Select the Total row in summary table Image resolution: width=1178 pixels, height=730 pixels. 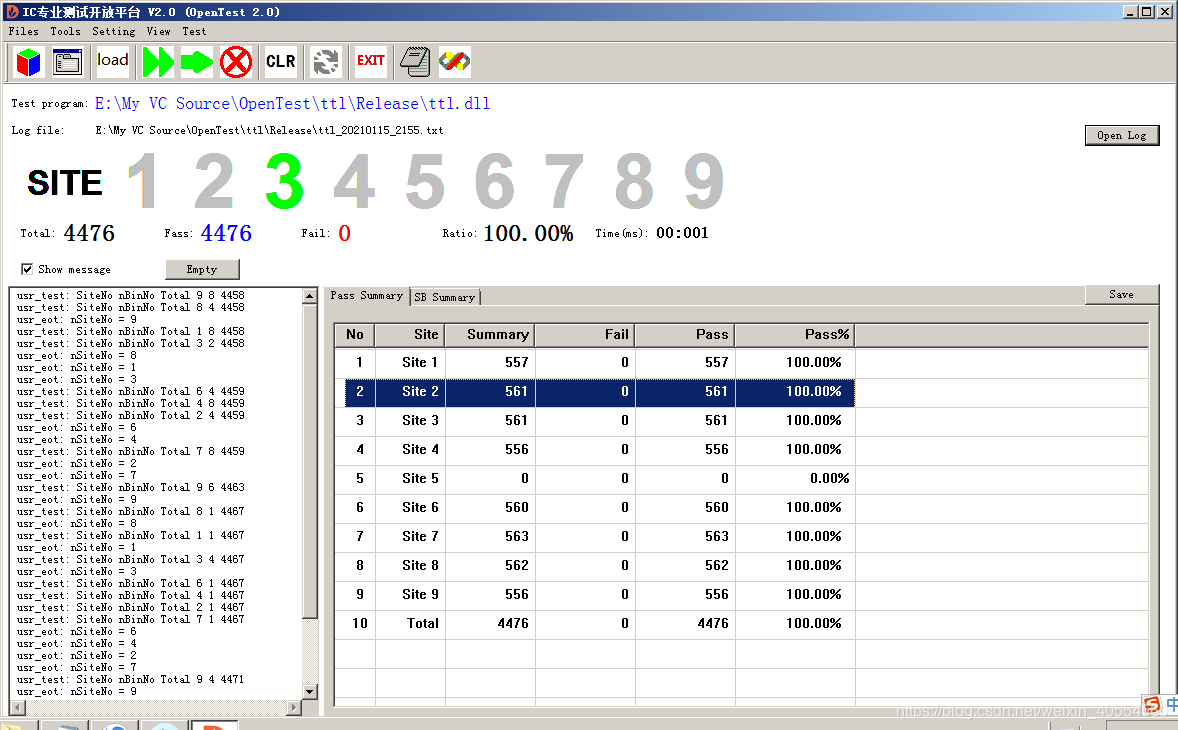pyautogui.click(x=595, y=623)
